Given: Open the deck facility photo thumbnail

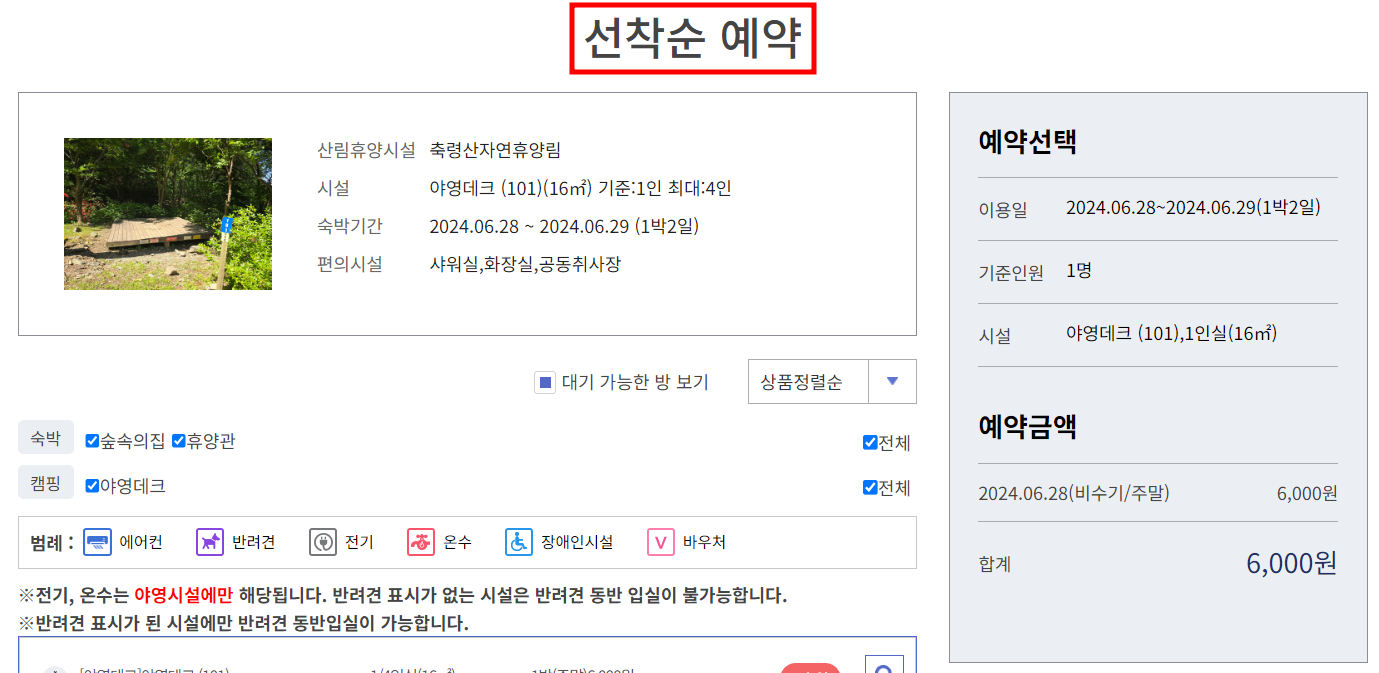Looking at the screenshot, I should [168, 214].
